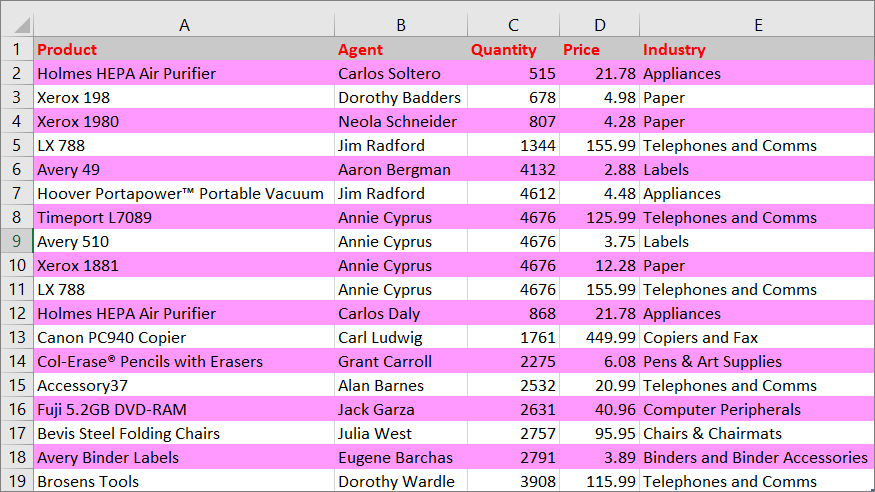Select quantity 3908 cell
The height and width of the screenshot is (492, 875).
click(x=513, y=481)
